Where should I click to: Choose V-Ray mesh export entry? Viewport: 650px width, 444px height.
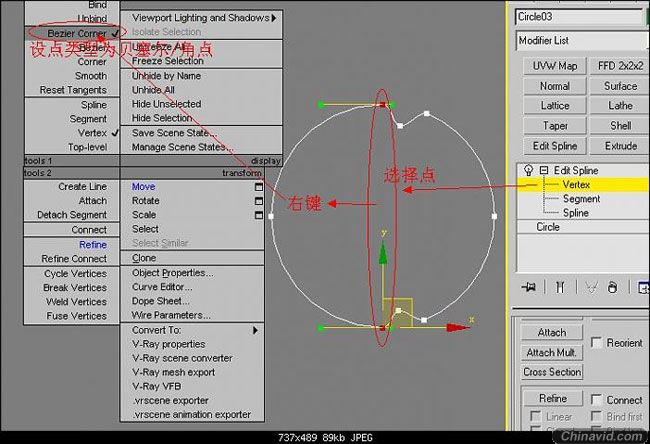coord(174,372)
